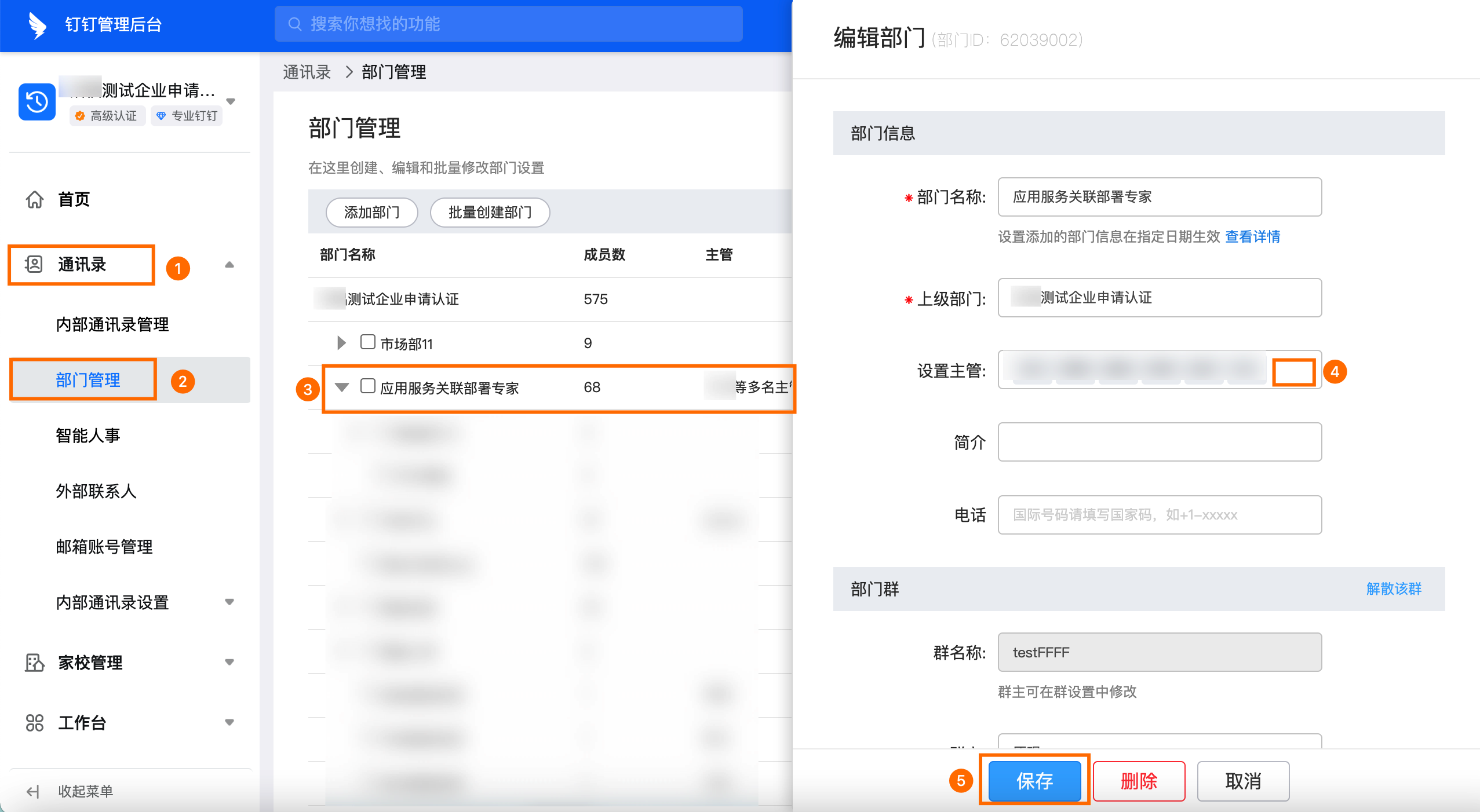Click the collapse-menu arrow icon
1480x812 pixels.
(x=33, y=791)
